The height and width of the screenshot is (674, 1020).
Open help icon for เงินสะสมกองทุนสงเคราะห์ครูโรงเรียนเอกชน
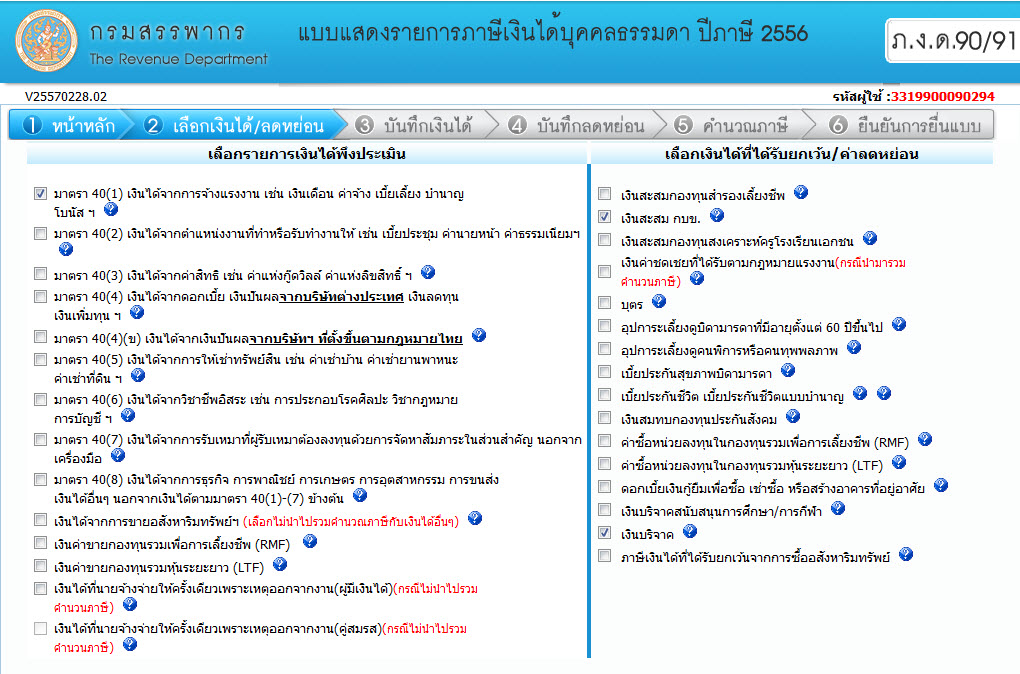(x=870, y=238)
